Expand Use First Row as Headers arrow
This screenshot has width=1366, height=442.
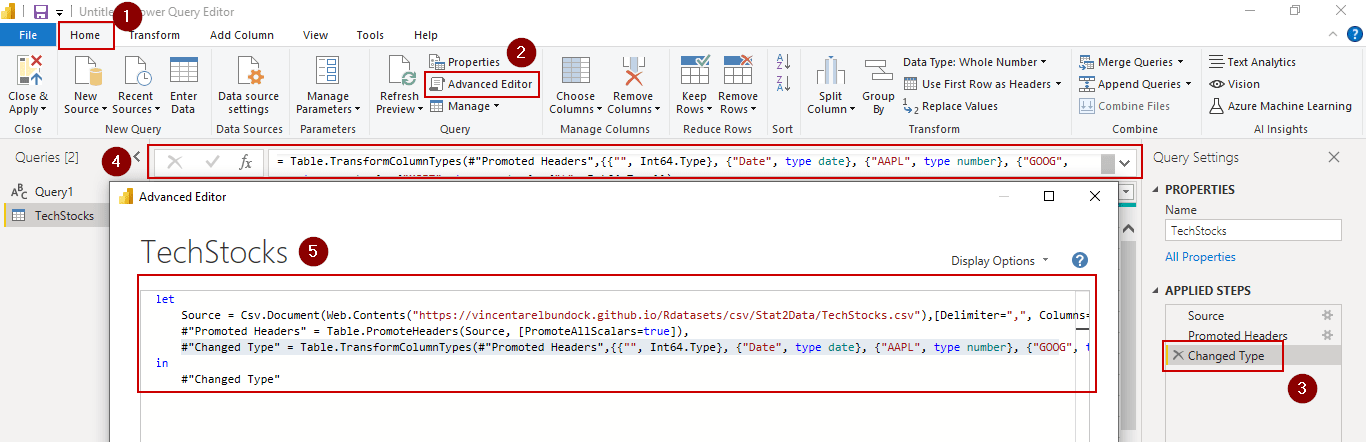tap(1057, 84)
